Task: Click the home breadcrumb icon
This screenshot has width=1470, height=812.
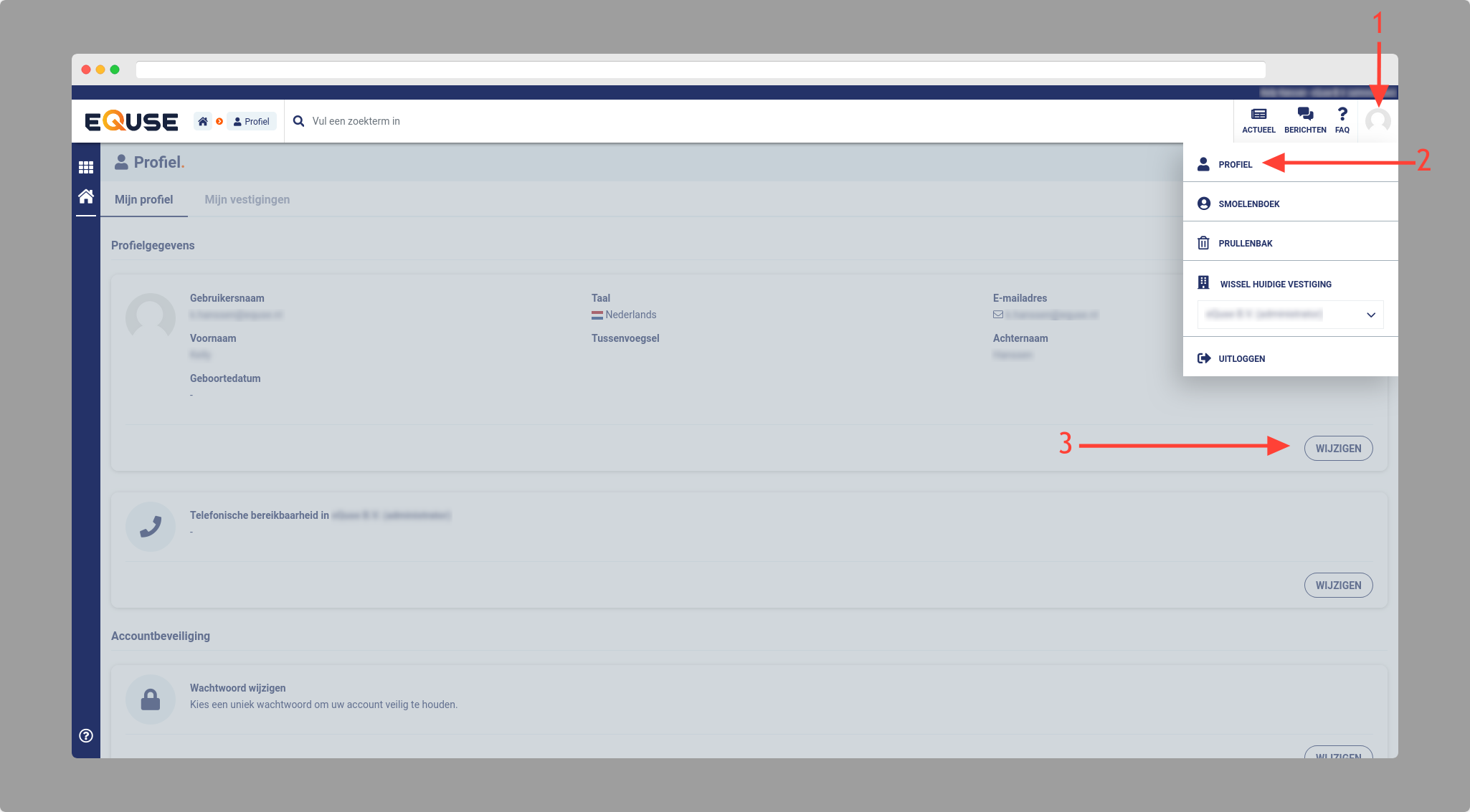Action: [203, 121]
